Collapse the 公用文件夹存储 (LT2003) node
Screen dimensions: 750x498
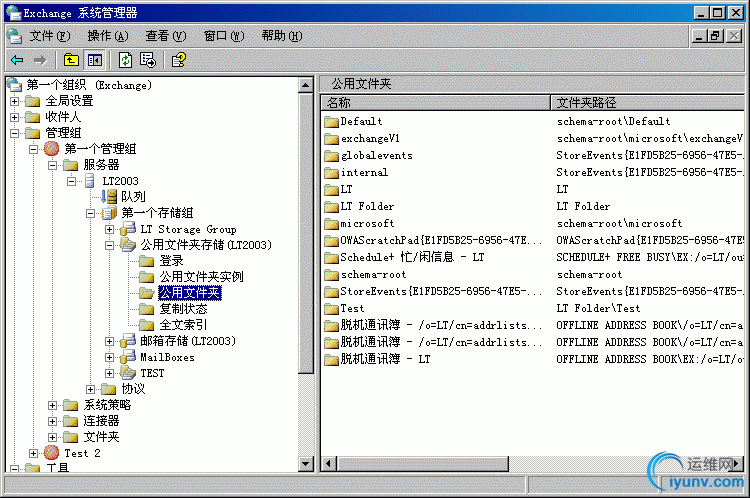click(110, 245)
